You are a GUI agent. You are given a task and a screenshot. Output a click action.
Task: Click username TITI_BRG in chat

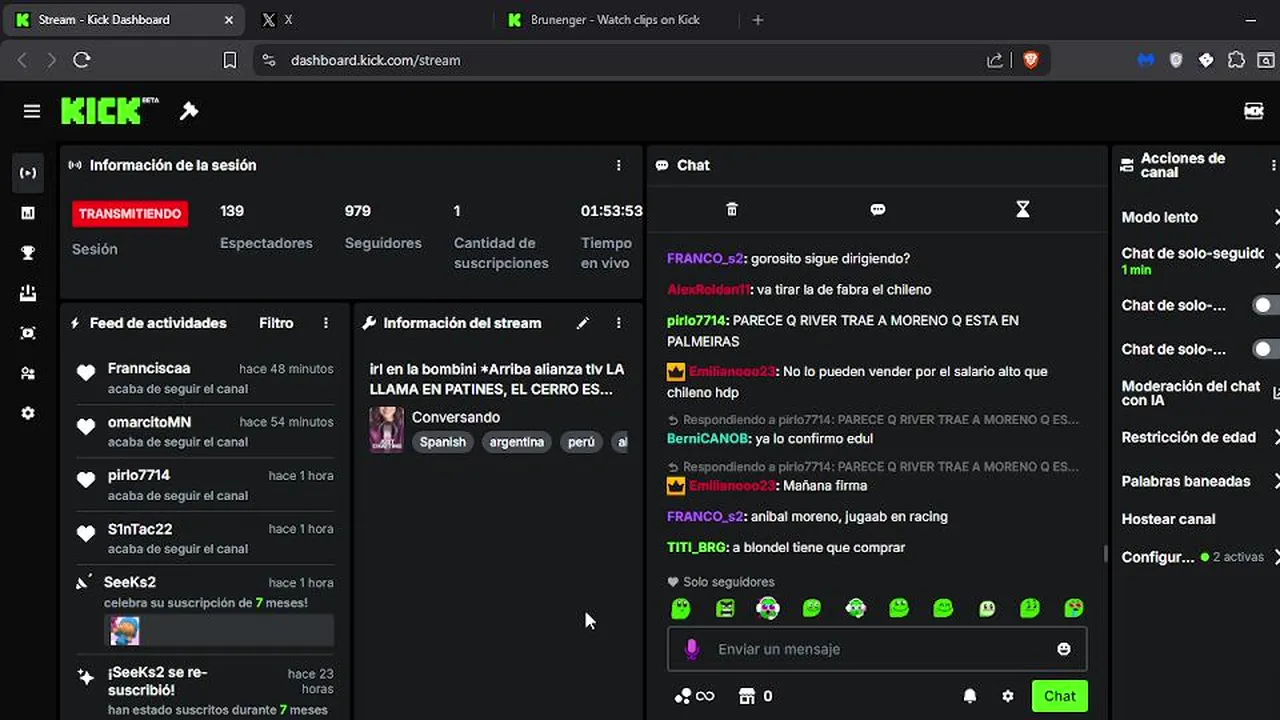coord(696,547)
